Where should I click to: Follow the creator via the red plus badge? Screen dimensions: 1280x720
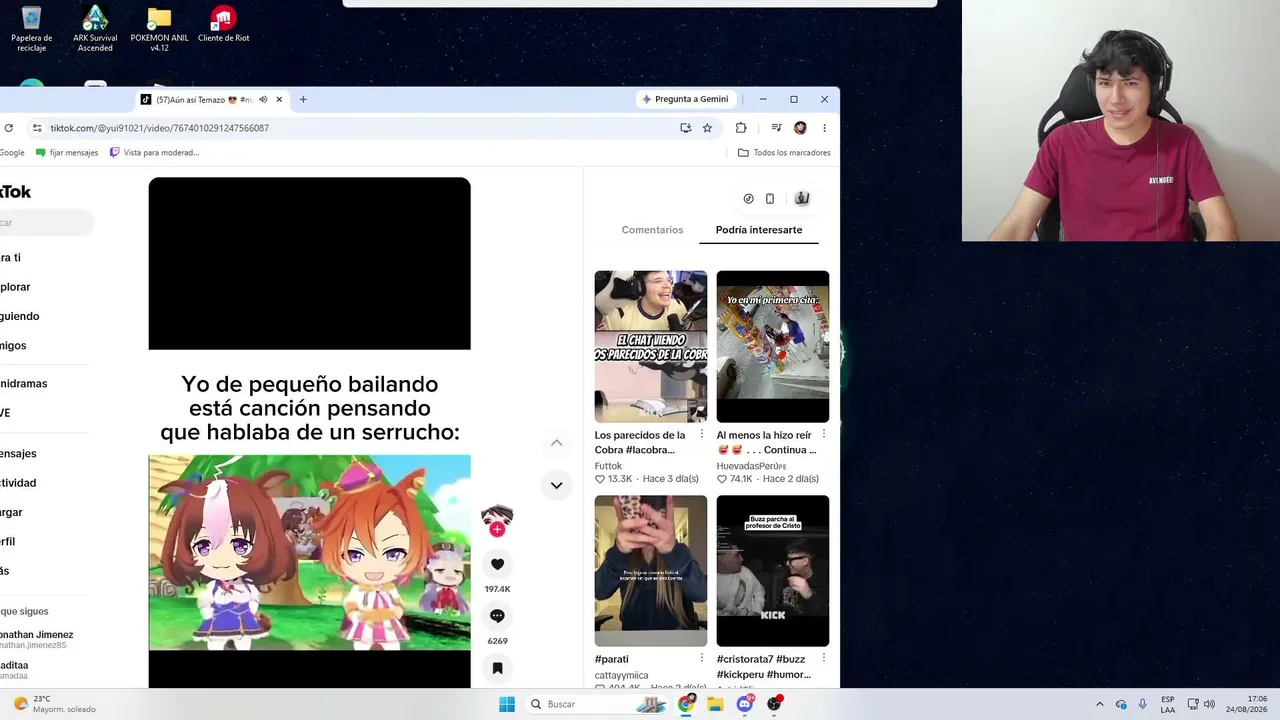tap(497, 529)
